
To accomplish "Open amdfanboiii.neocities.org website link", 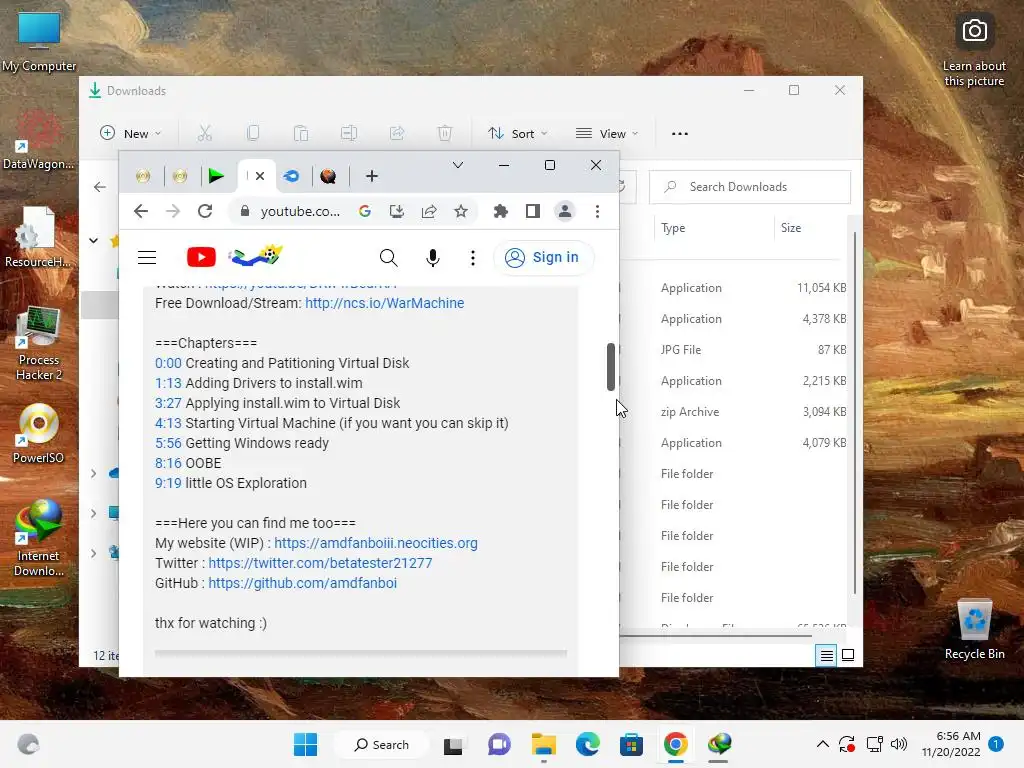I will pyautogui.click(x=376, y=543).
